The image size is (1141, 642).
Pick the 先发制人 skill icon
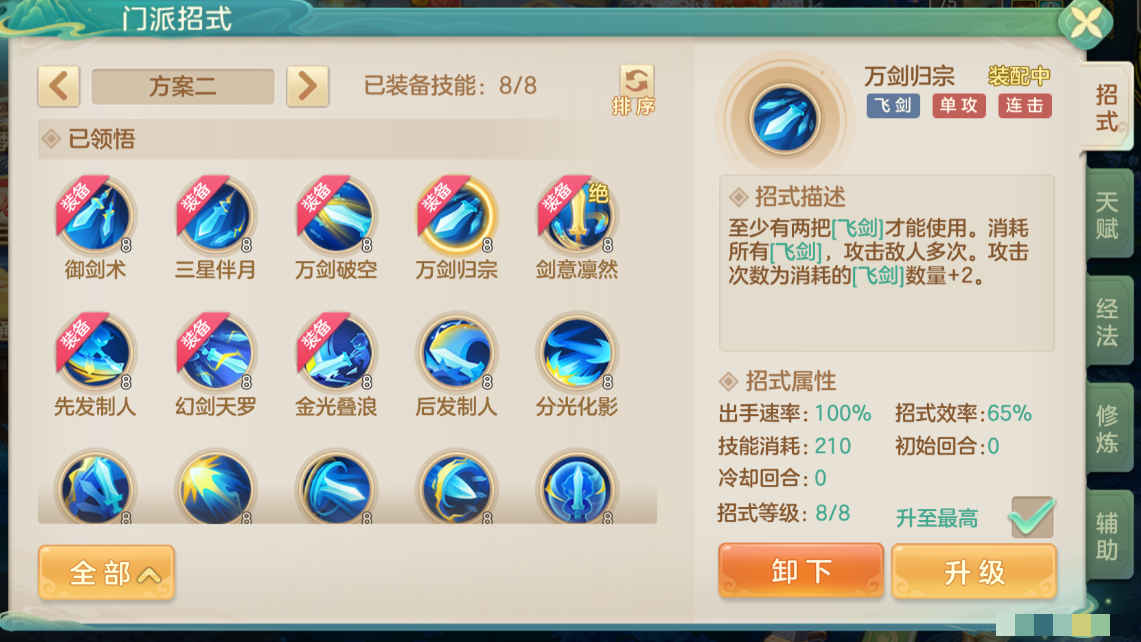95,352
